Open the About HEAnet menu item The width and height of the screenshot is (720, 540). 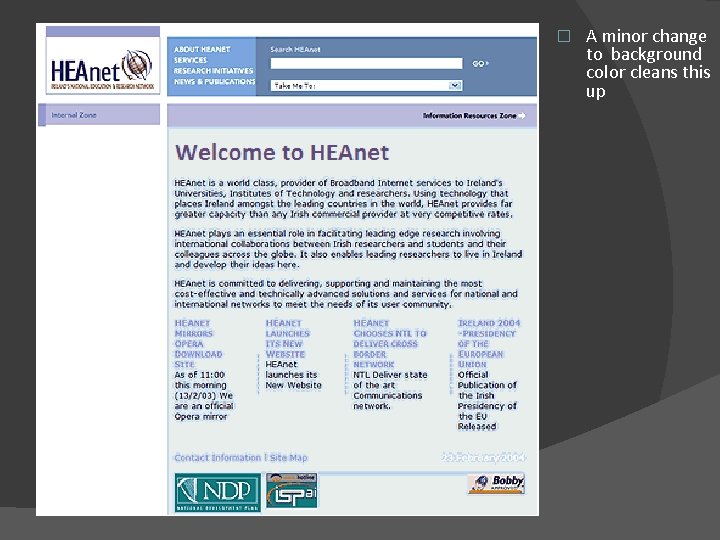click(202, 49)
